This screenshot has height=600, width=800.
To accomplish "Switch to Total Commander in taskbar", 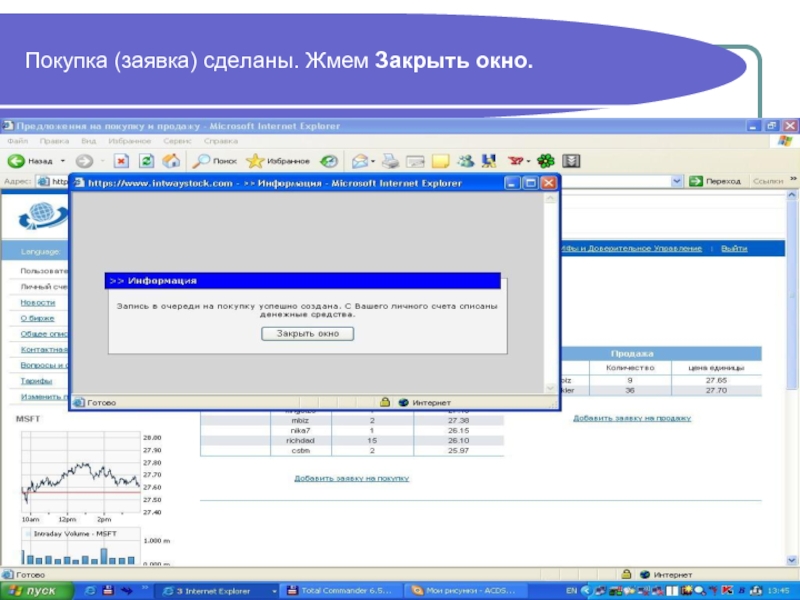I will [x=342, y=590].
